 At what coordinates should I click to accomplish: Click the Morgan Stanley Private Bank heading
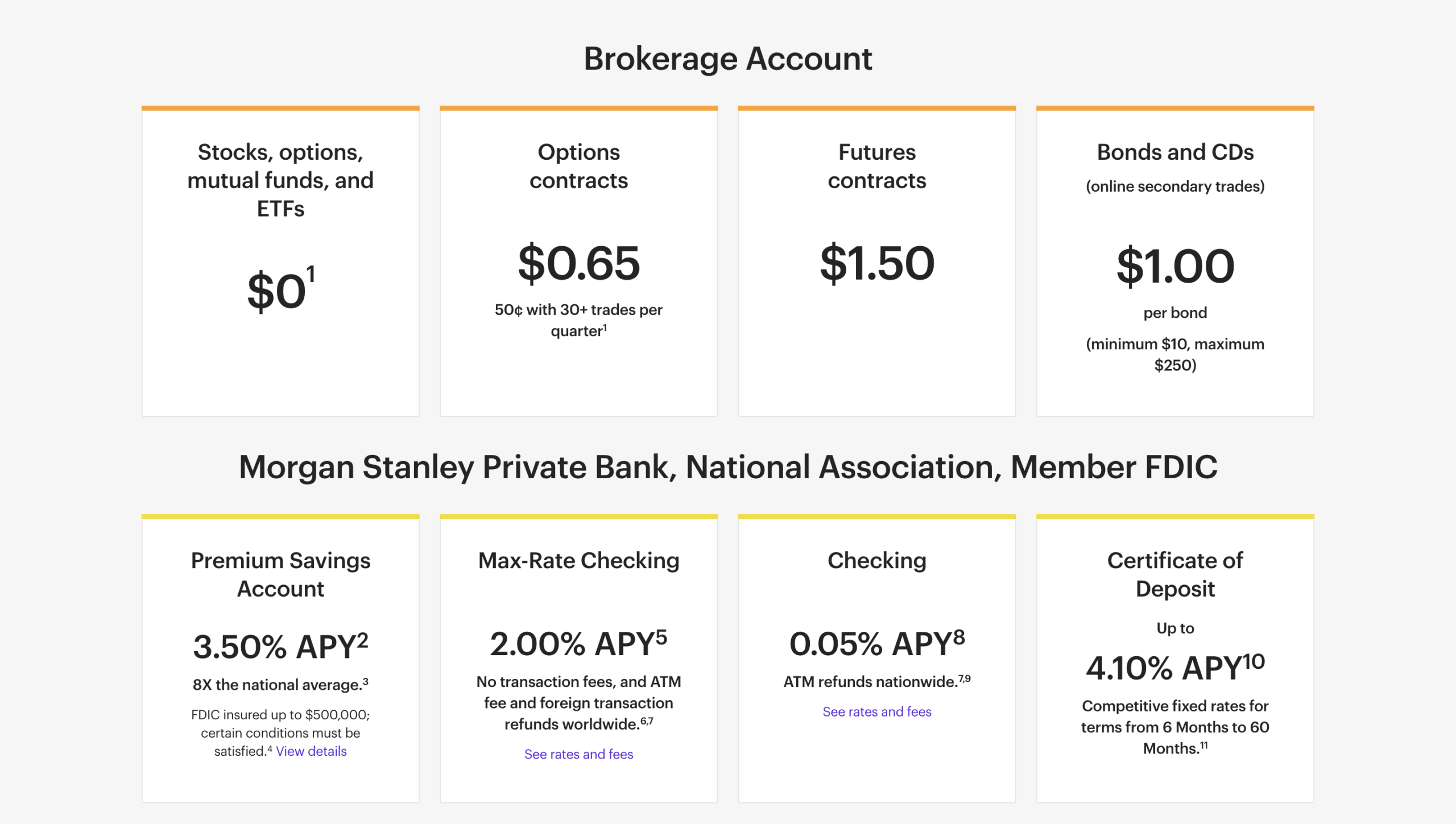[x=727, y=467]
